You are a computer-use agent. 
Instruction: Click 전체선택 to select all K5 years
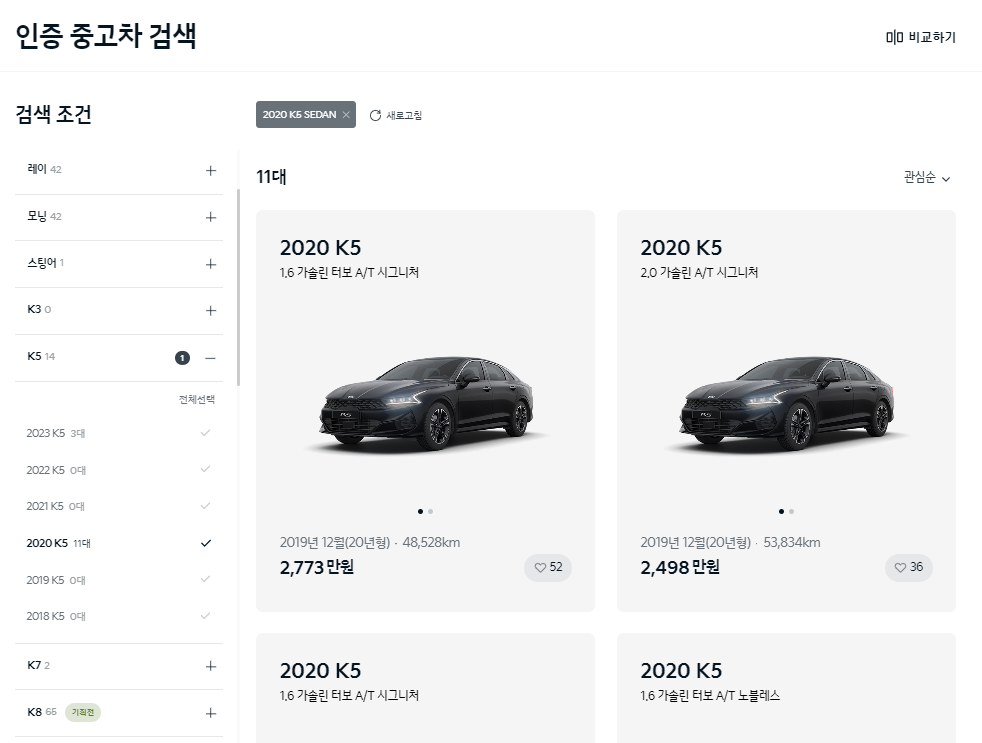click(x=197, y=399)
